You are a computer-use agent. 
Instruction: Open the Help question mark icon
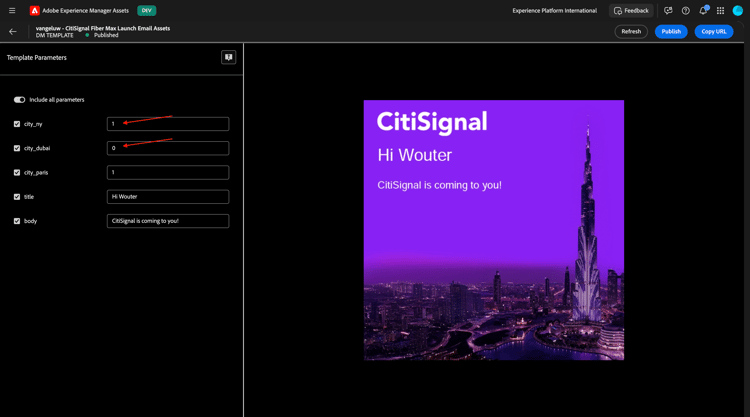(685, 11)
